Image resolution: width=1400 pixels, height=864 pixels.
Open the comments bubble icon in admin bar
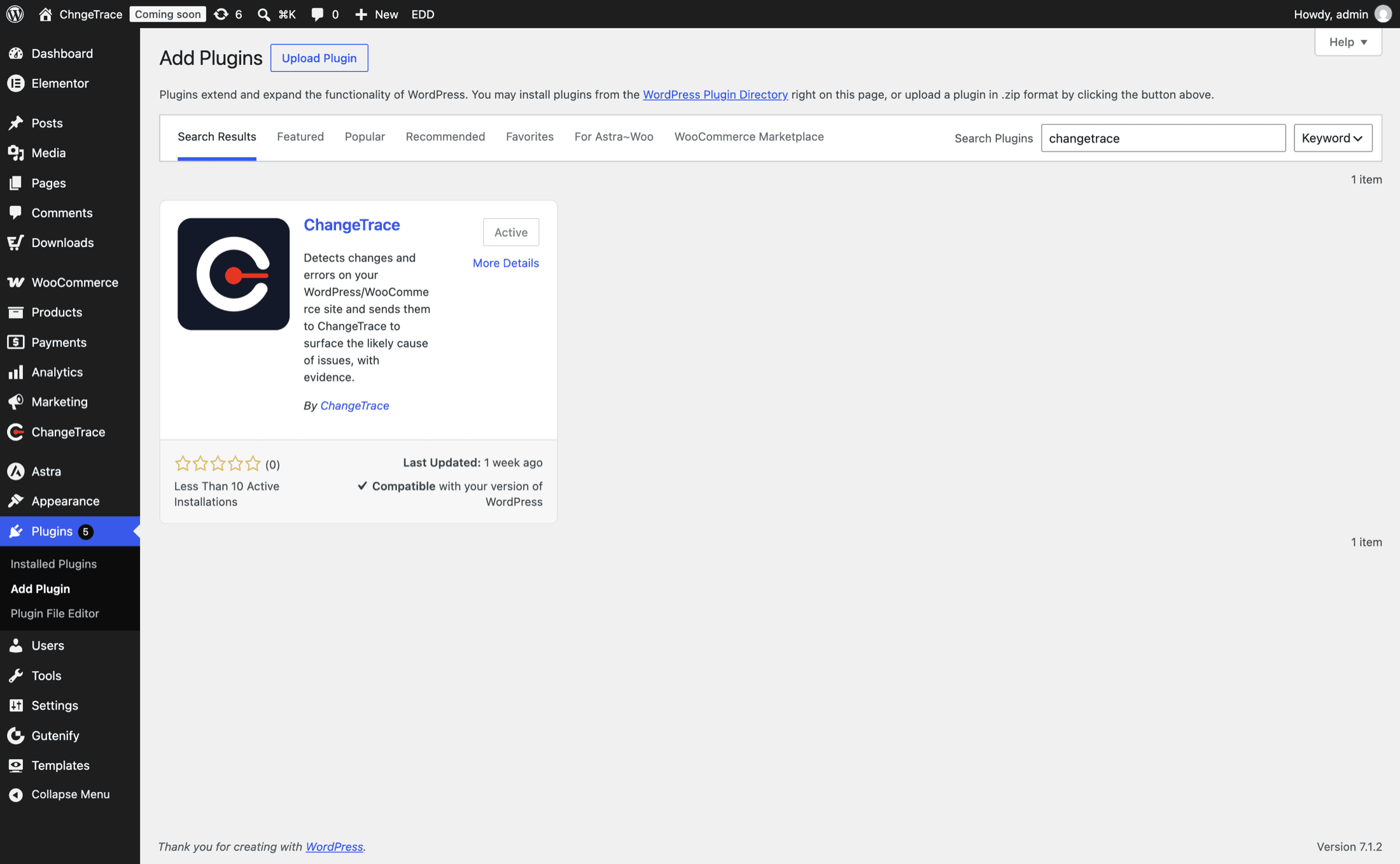tap(317, 14)
